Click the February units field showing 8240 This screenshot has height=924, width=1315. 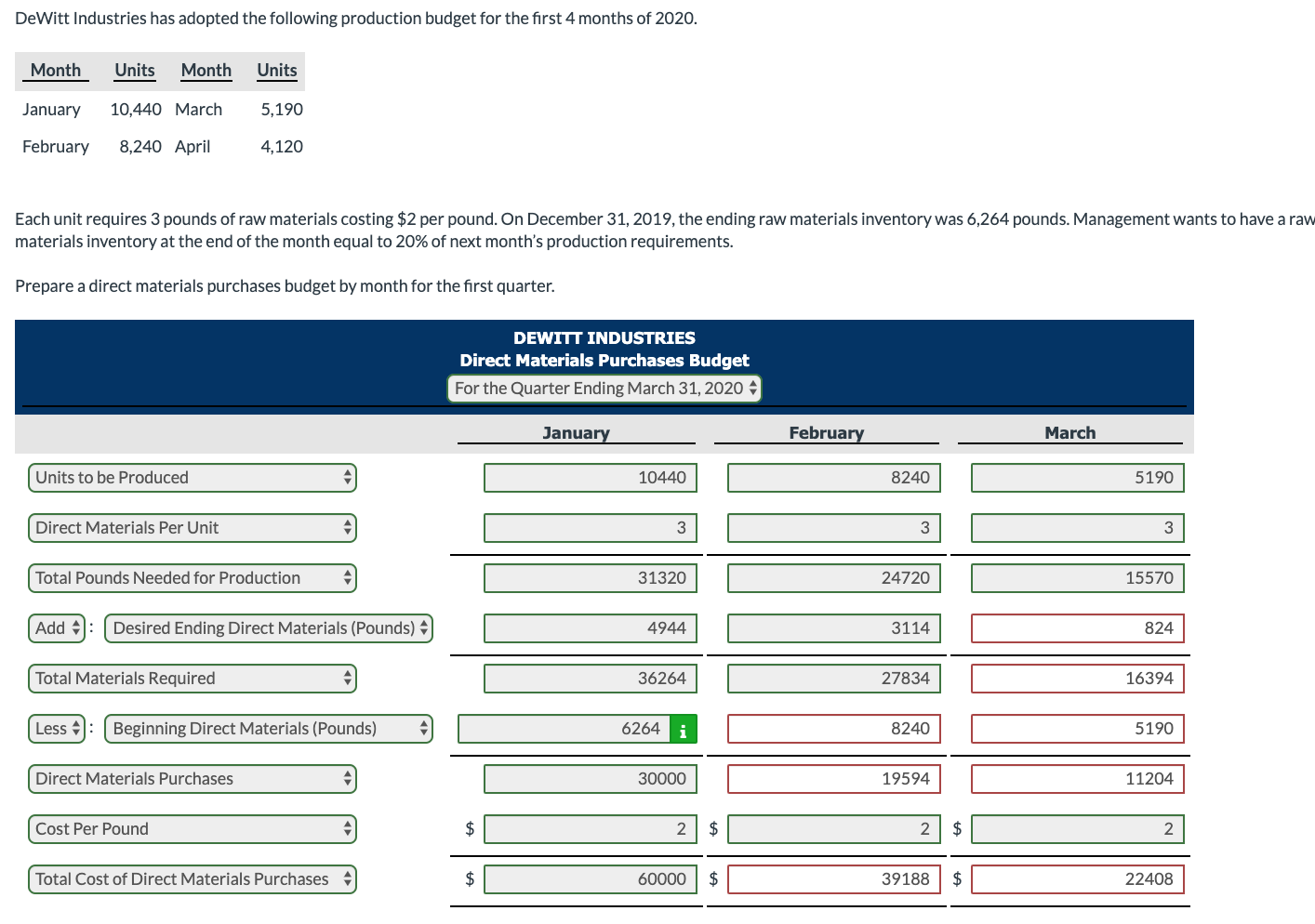point(834,478)
